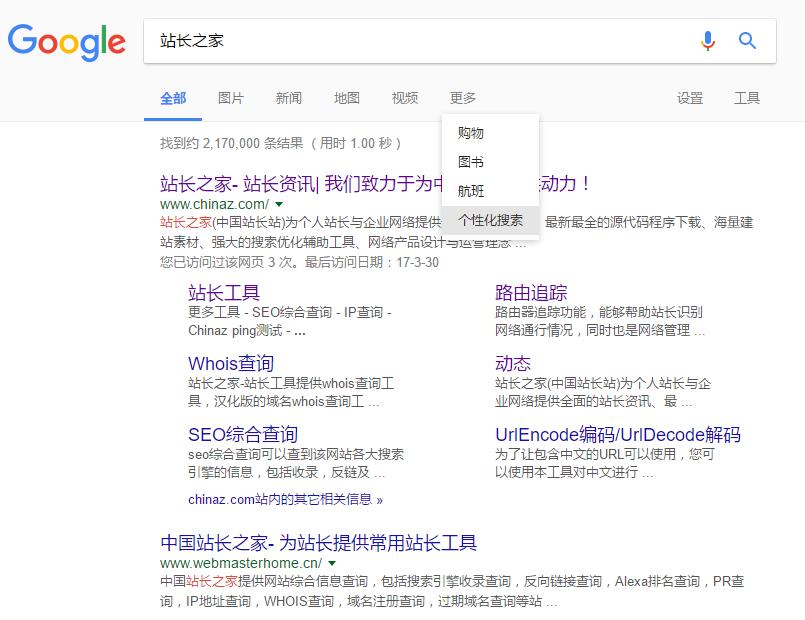Click the search box containing 站长之家
Screen dimensions: 805x620
pyautogui.click(x=420, y=41)
